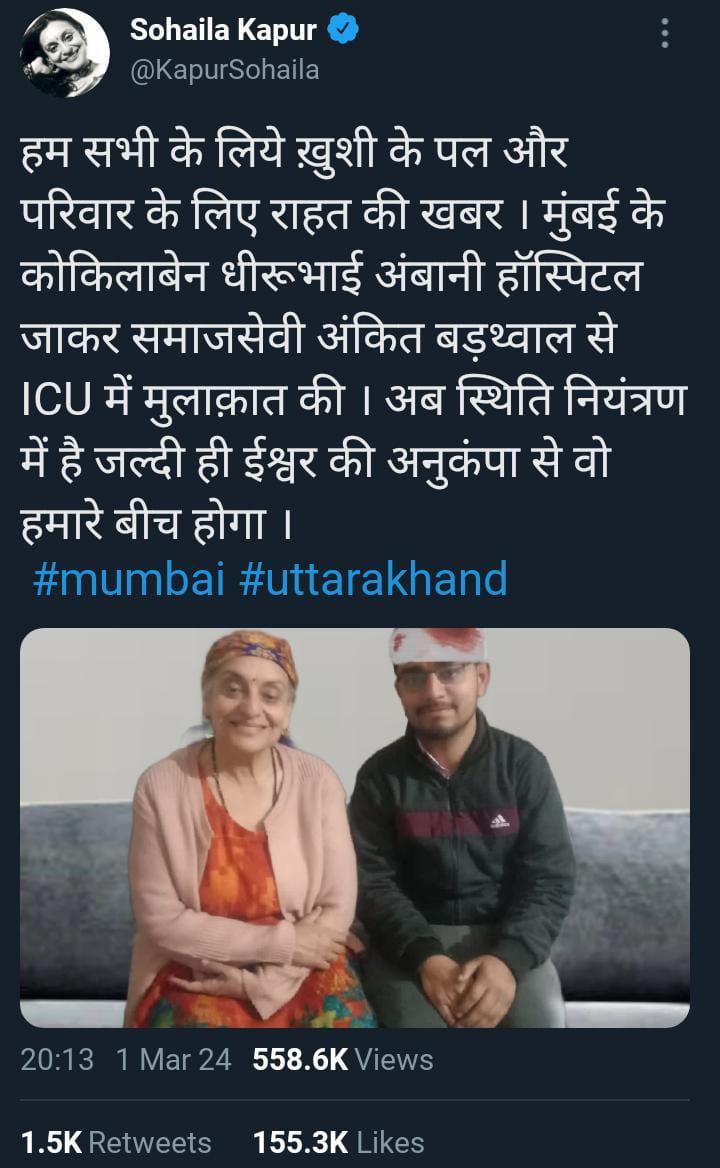Click the Views label beside 558.6K

(394, 1059)
